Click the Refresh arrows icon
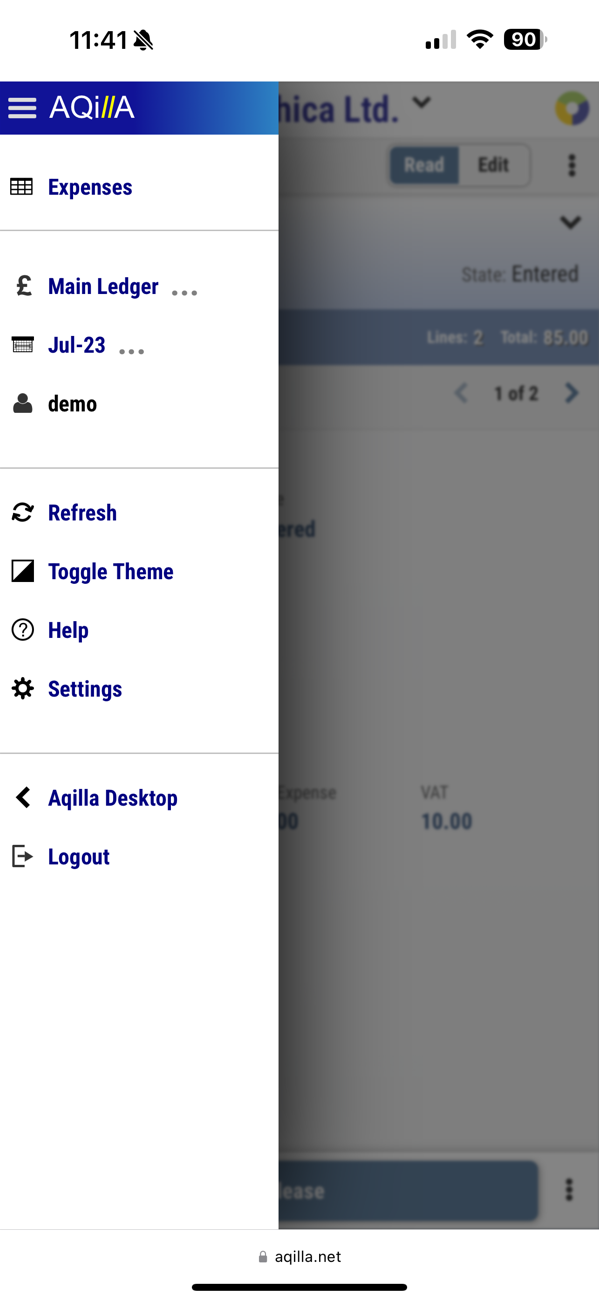The image size is (599, 1301). click(x=22, y=513)
